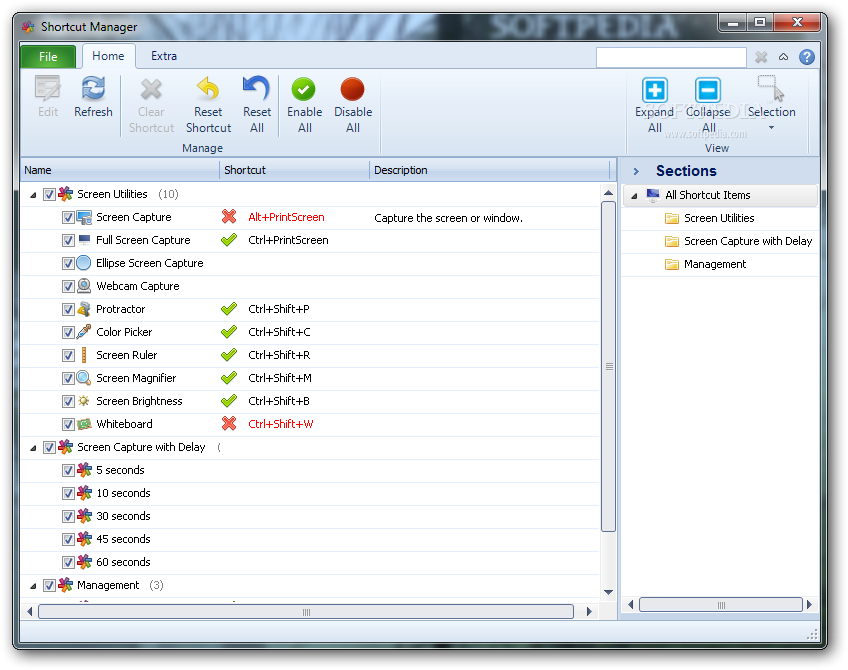Click the Screen Magnifier icon
848x670 pixels.
[84, 377]
